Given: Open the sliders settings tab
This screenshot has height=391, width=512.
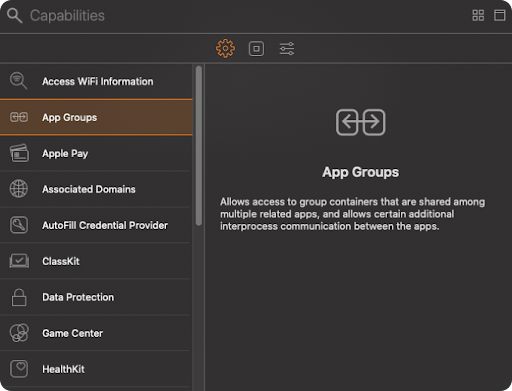Looking at the screenshot, I should 287,49.
